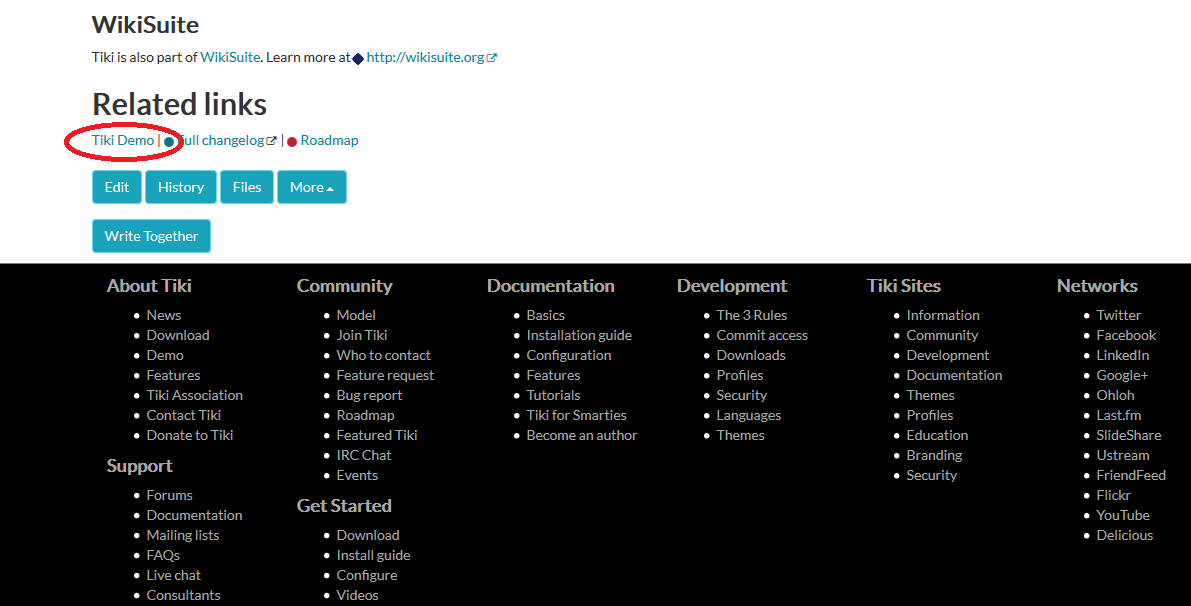Open SlideShare link
The image size is (1191, 606).
coord(1129,435)
